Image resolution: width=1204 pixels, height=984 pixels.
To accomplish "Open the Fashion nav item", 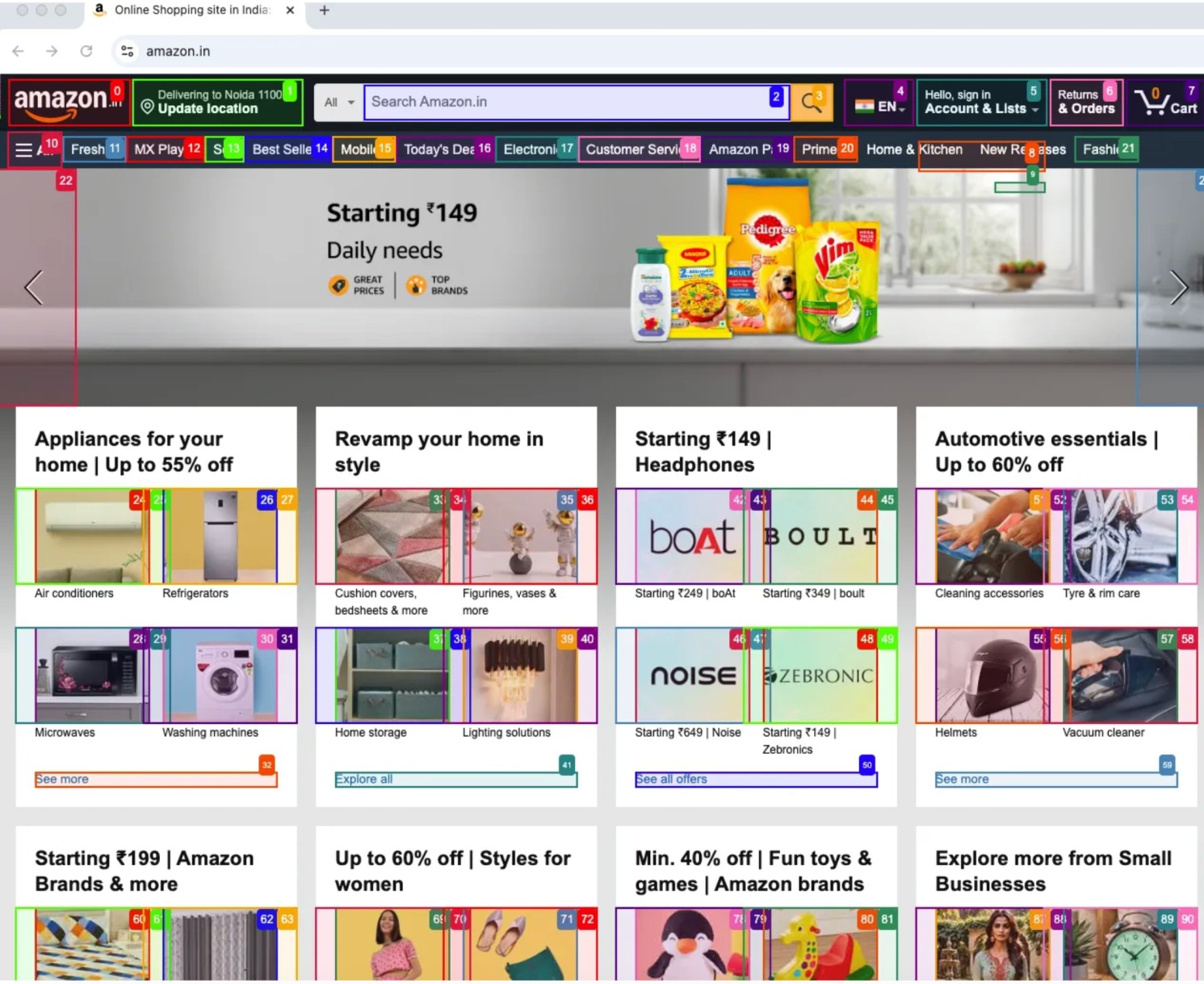I will point(1106,149).
